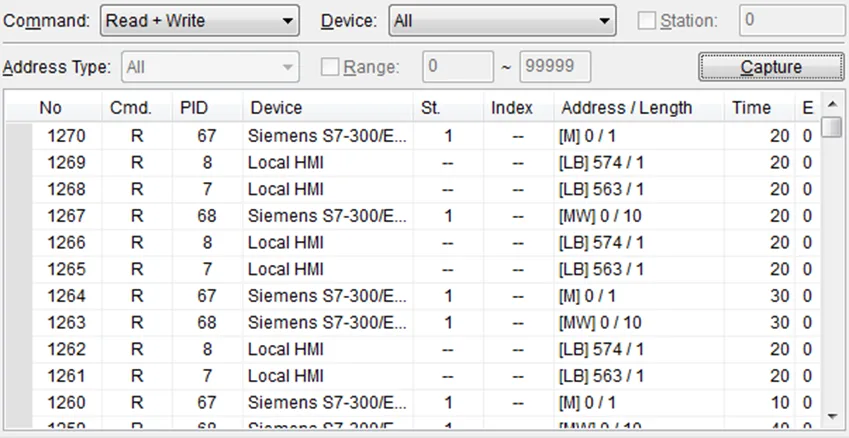The width and height of the screenshot is (849, 438).
Task: Click PID 68 in row 1263
Action: 207,323
